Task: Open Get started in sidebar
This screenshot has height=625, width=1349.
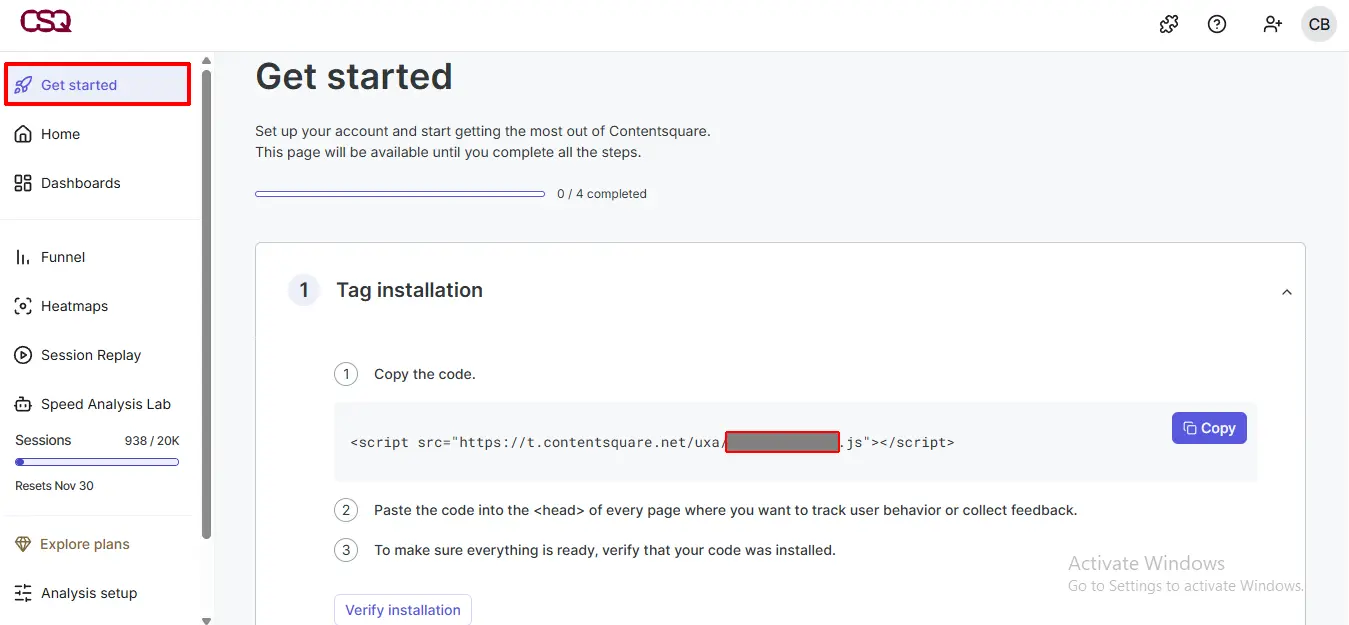Action: point(98,85)
